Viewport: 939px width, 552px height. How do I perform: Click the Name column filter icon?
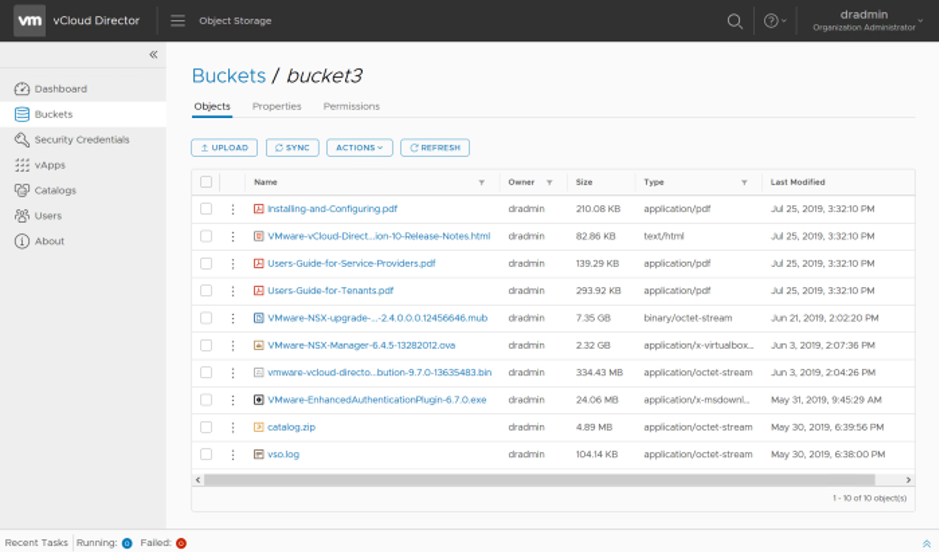point(482,183)
